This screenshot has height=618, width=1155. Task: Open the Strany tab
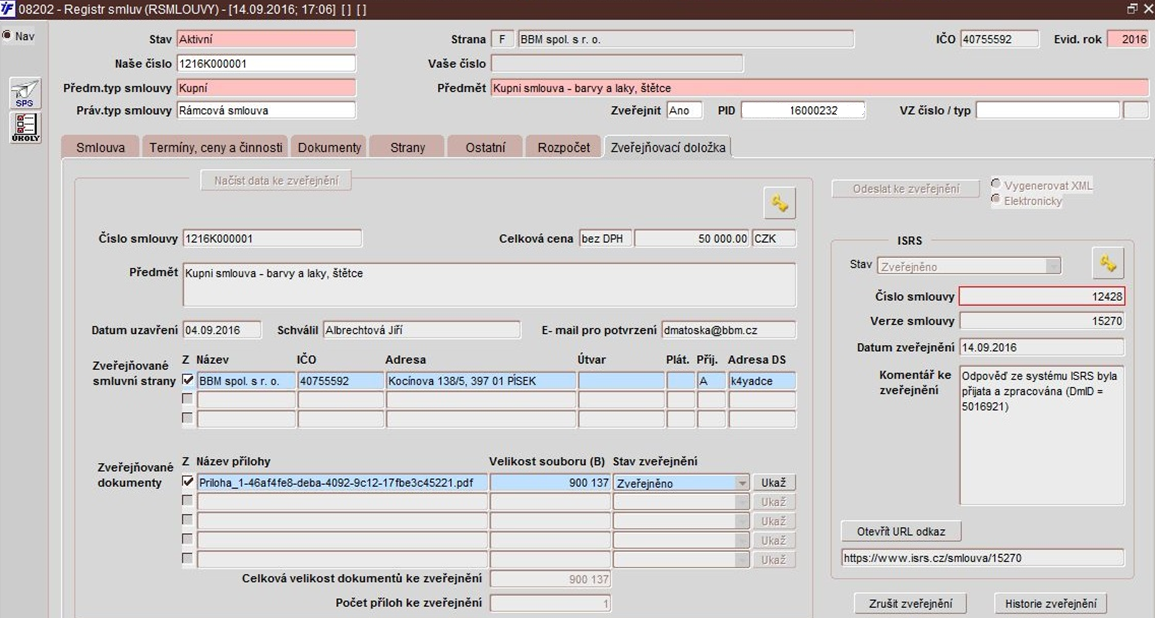407,147
